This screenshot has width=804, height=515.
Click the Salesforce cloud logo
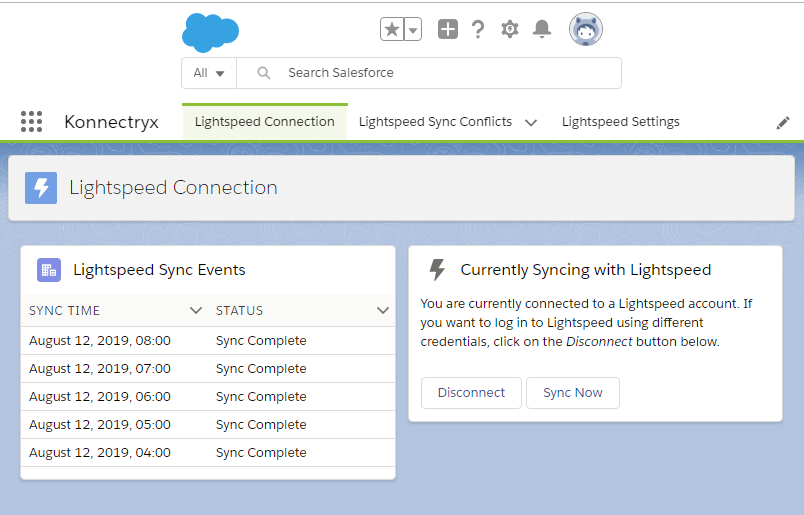point(210,32)
